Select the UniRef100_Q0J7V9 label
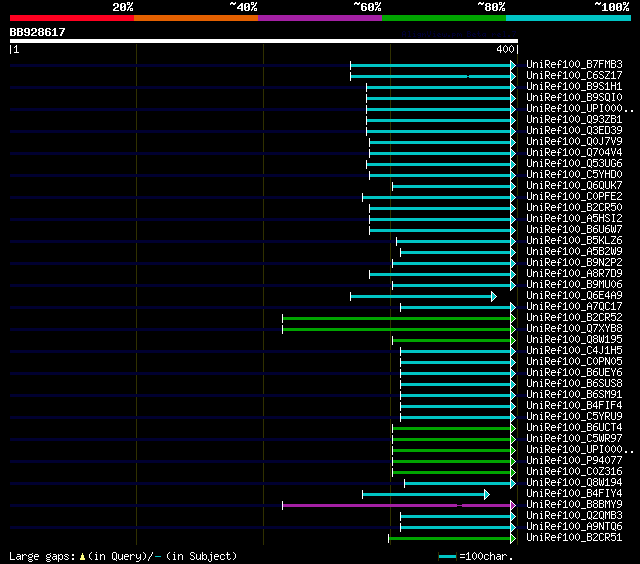Image resolution: width=640 pixels, height=564 pixels. (x=574, y=142)
